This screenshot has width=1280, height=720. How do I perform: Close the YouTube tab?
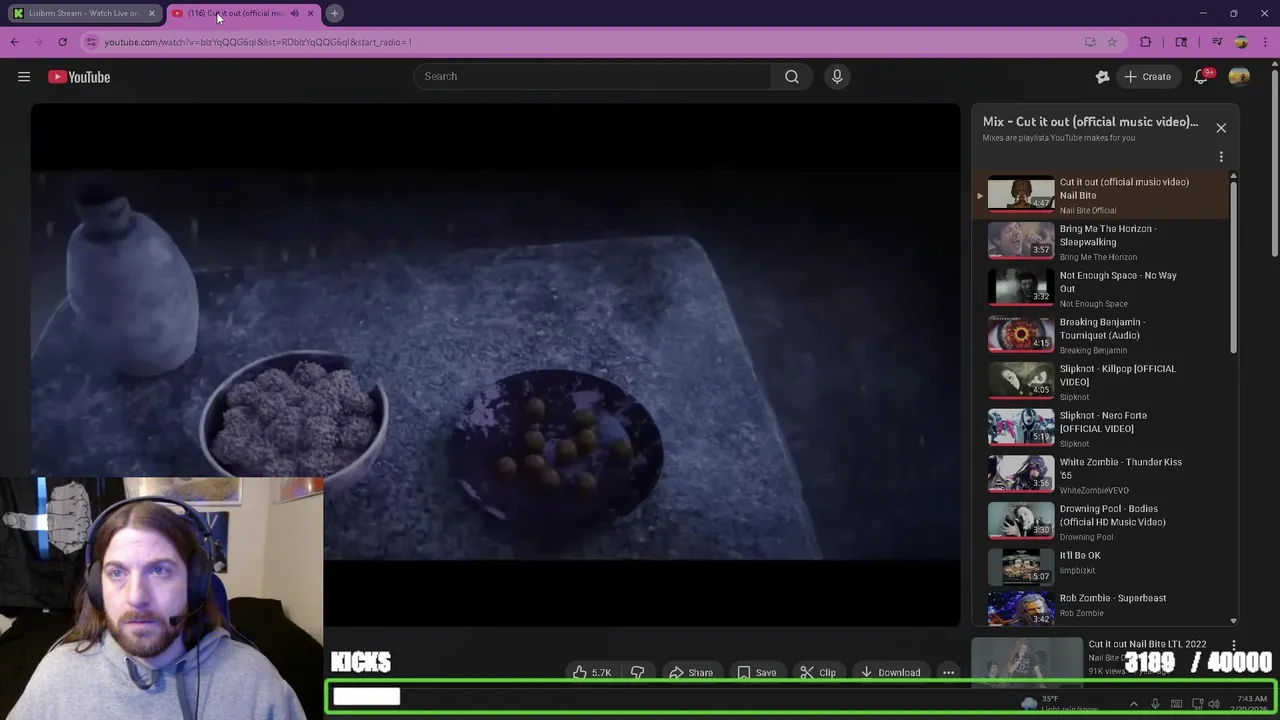coord(310,13)
